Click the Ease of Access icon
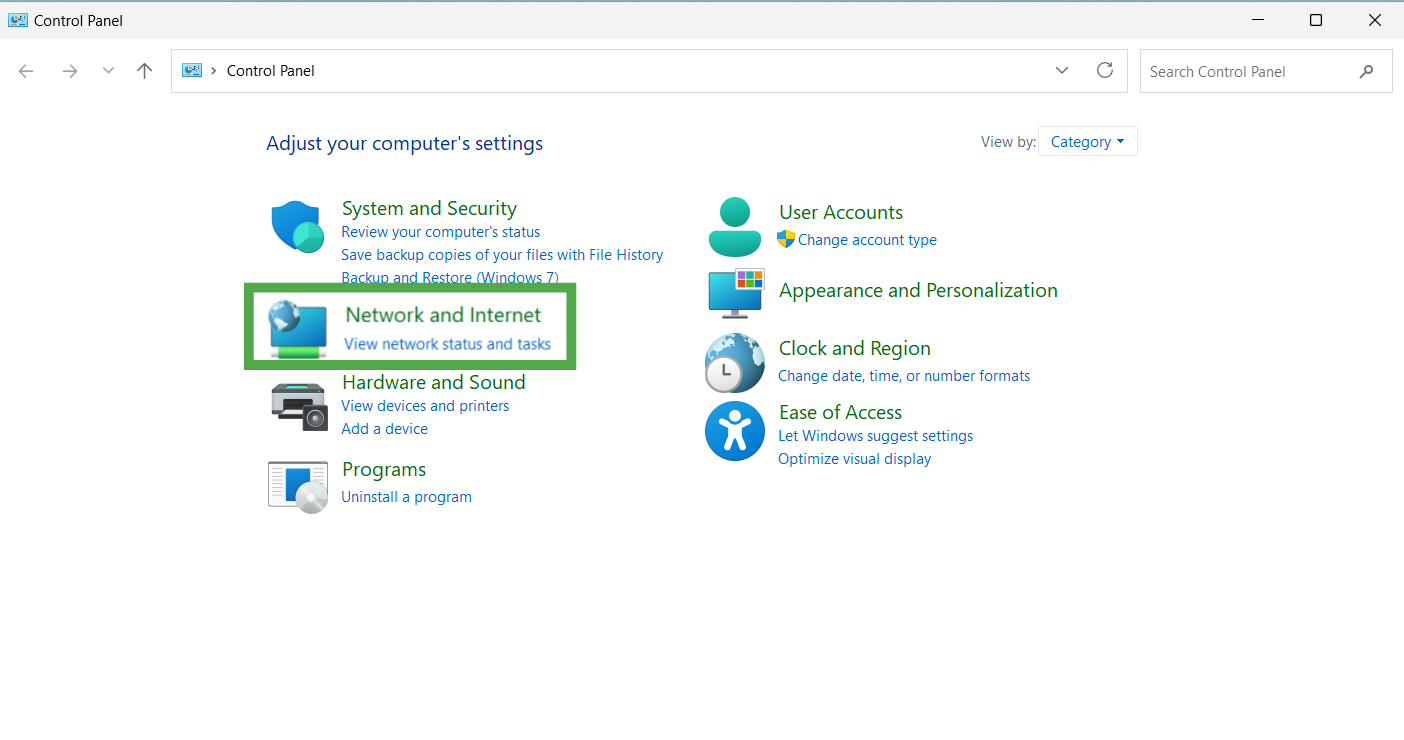 [x=735, y=431]
